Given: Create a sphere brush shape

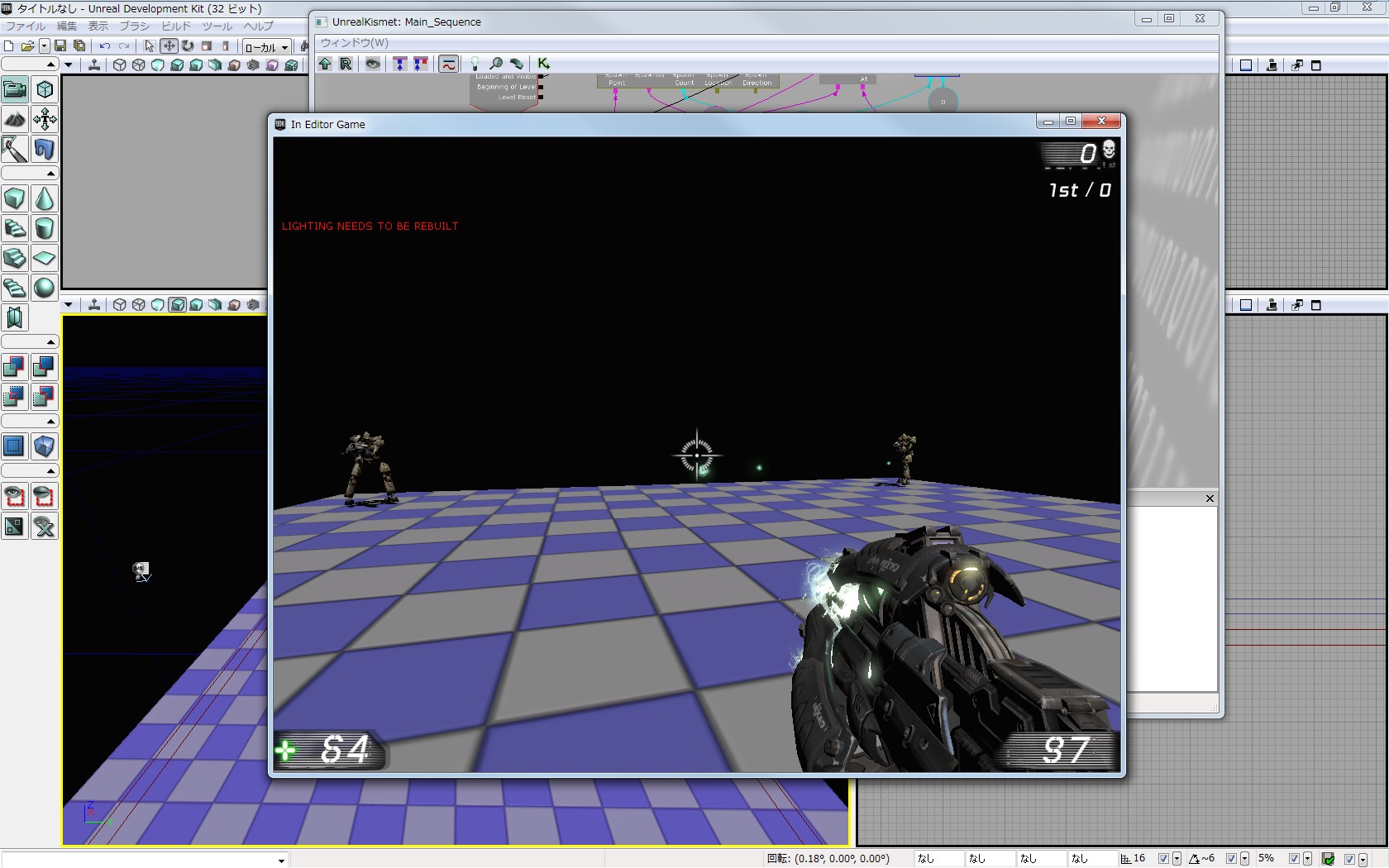Looking at the screenshot, I should (x=45, y=288).
